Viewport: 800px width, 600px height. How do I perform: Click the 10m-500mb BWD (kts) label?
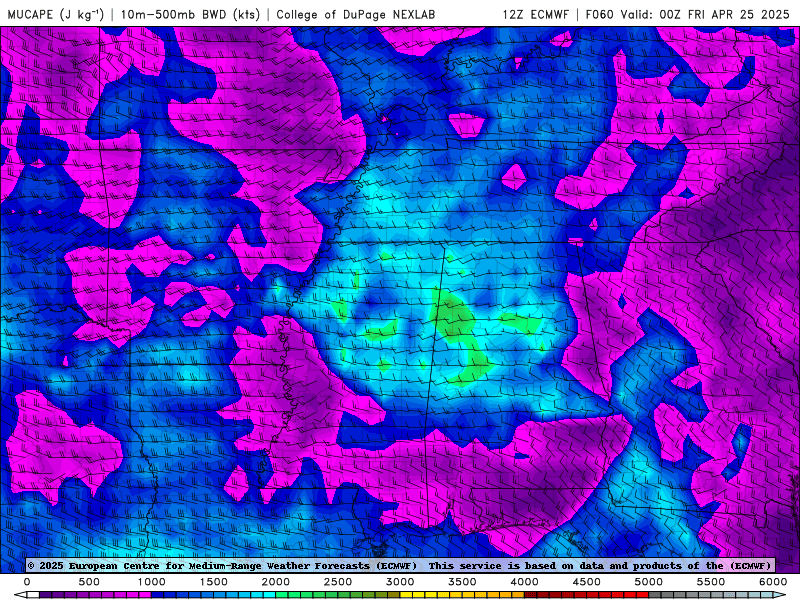point(189,14)
